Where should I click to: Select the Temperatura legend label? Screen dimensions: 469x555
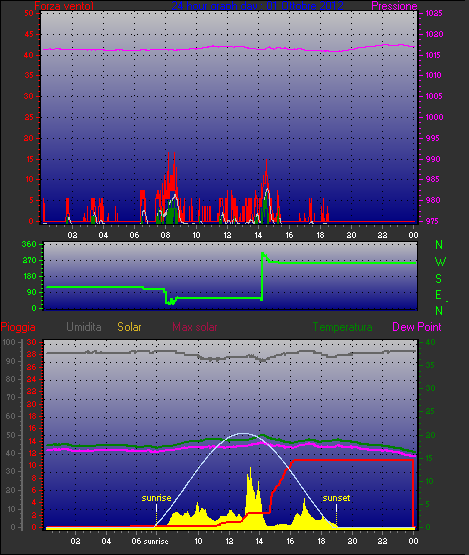342,327
